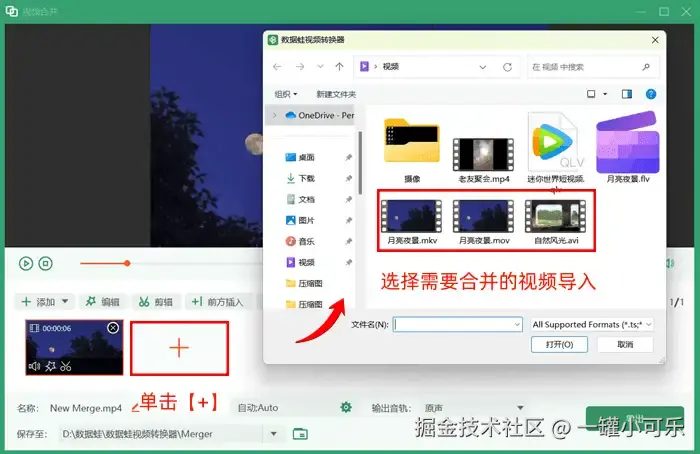The height and width of the screenshot is (454, 700).
Task: Select 桌面 Desktop in the sidebar
Action: tap(300, 157)
